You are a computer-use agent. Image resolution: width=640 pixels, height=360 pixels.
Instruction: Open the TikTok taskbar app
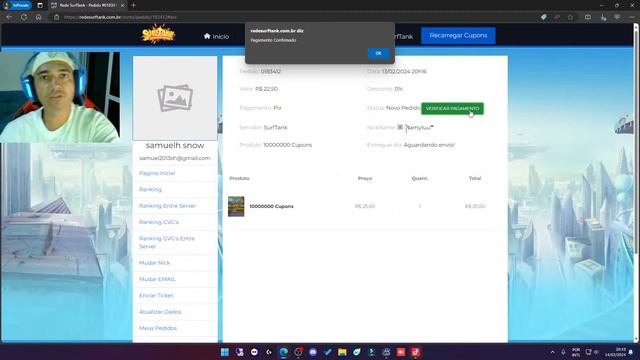pos(416,352)
